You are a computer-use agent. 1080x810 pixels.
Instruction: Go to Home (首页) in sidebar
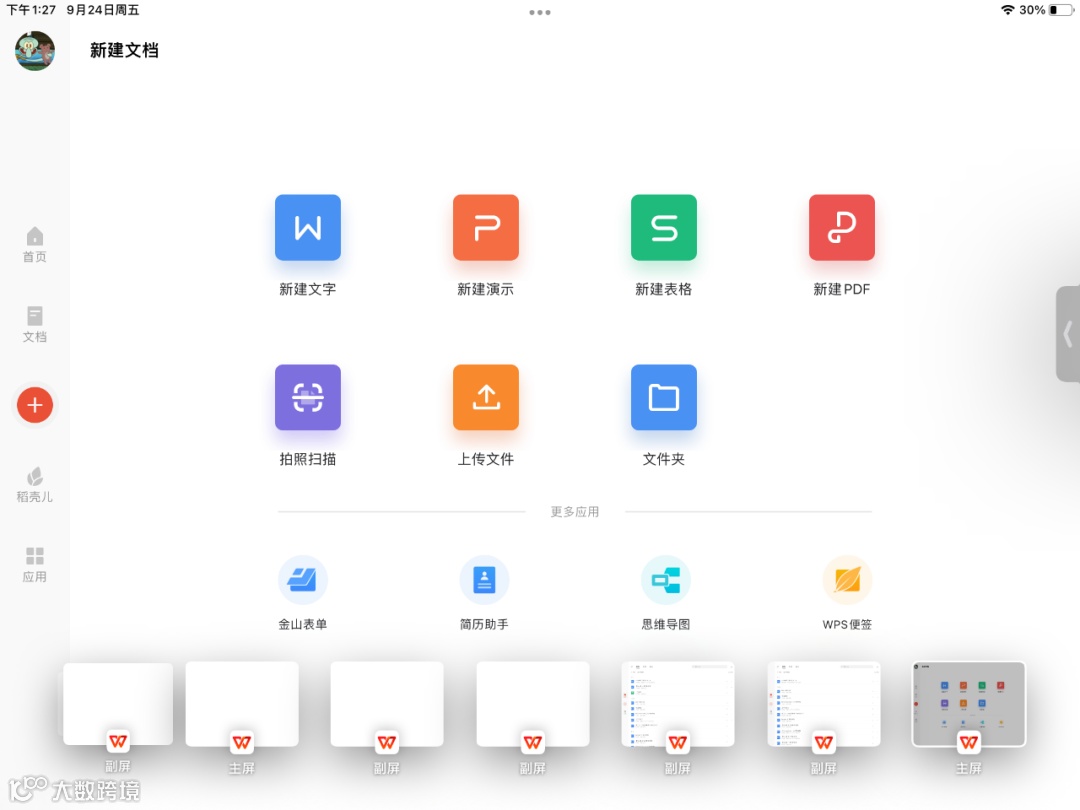pyautogui.click(x=34, y=245)
